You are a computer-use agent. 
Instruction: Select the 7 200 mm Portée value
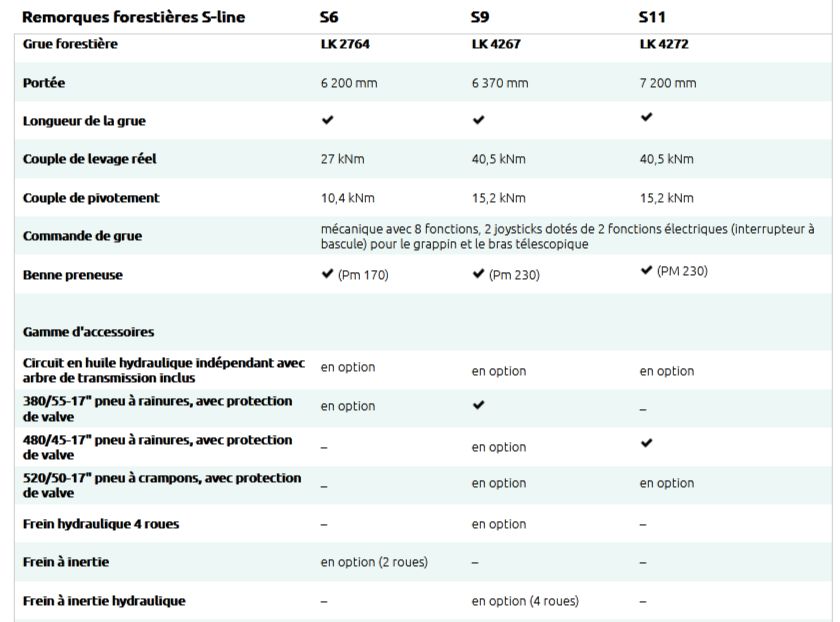(x=668, y=83)
